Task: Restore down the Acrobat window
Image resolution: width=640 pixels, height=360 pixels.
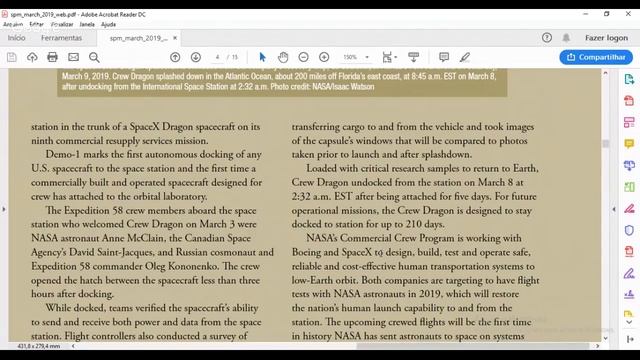Action: [607, 14]
